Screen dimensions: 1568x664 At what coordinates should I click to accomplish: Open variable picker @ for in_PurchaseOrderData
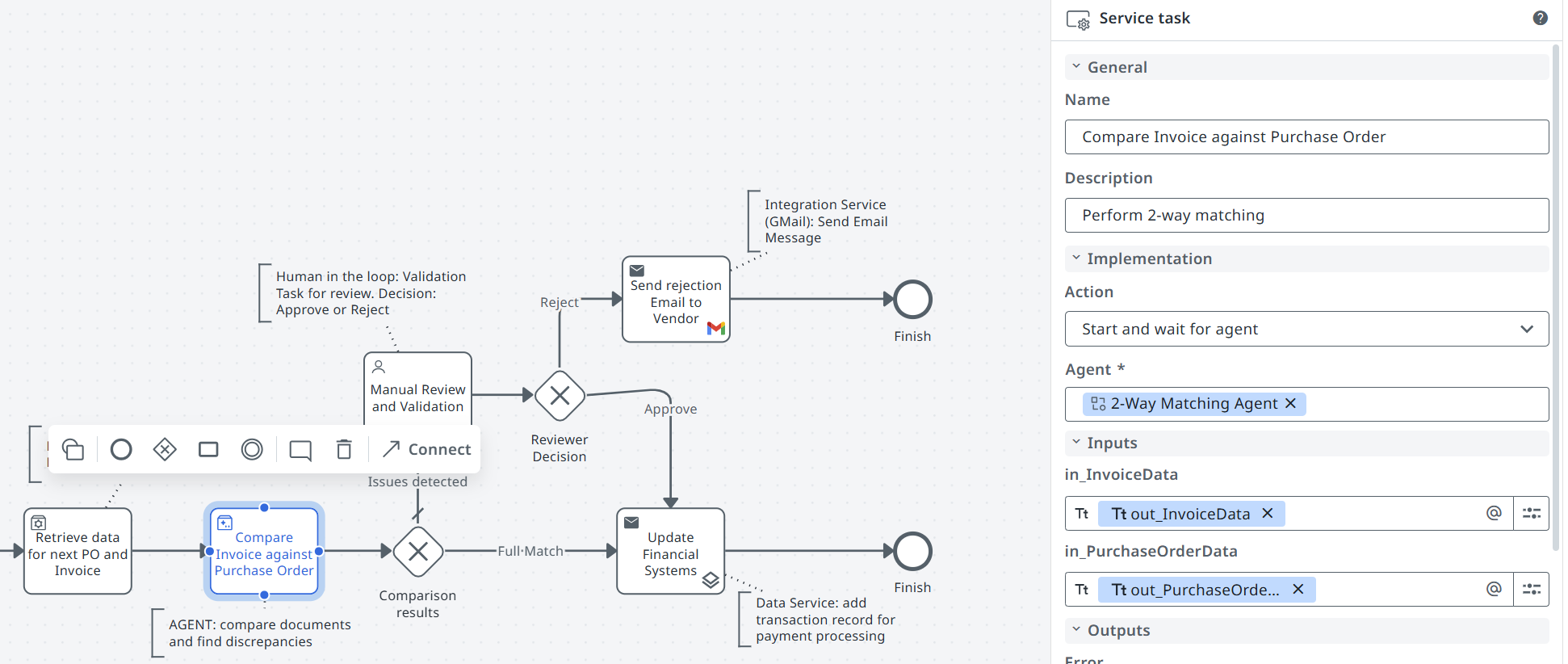[x=1494, y=589]
